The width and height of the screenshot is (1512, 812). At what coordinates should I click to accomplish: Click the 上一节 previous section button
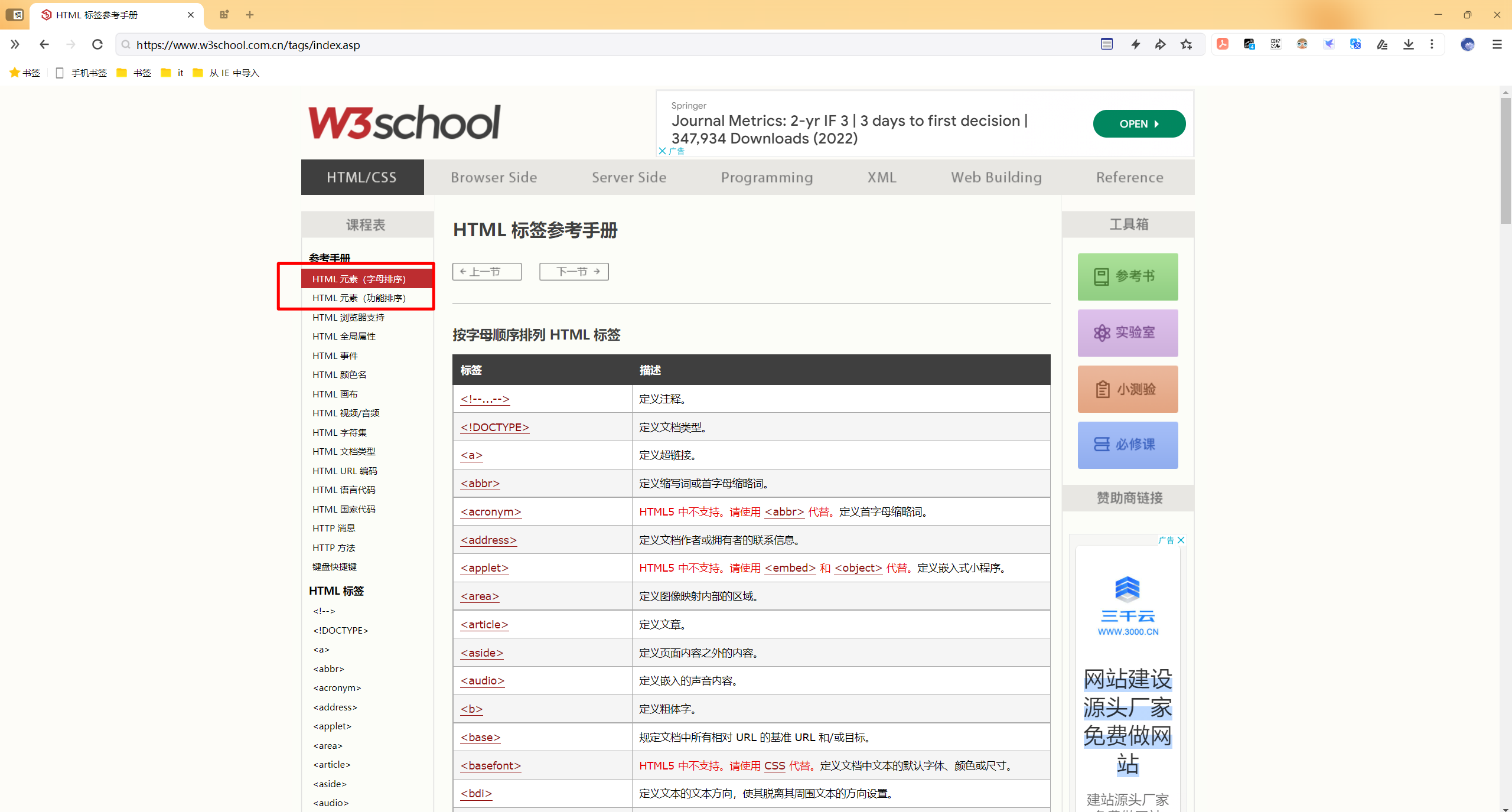coord(487,272)
